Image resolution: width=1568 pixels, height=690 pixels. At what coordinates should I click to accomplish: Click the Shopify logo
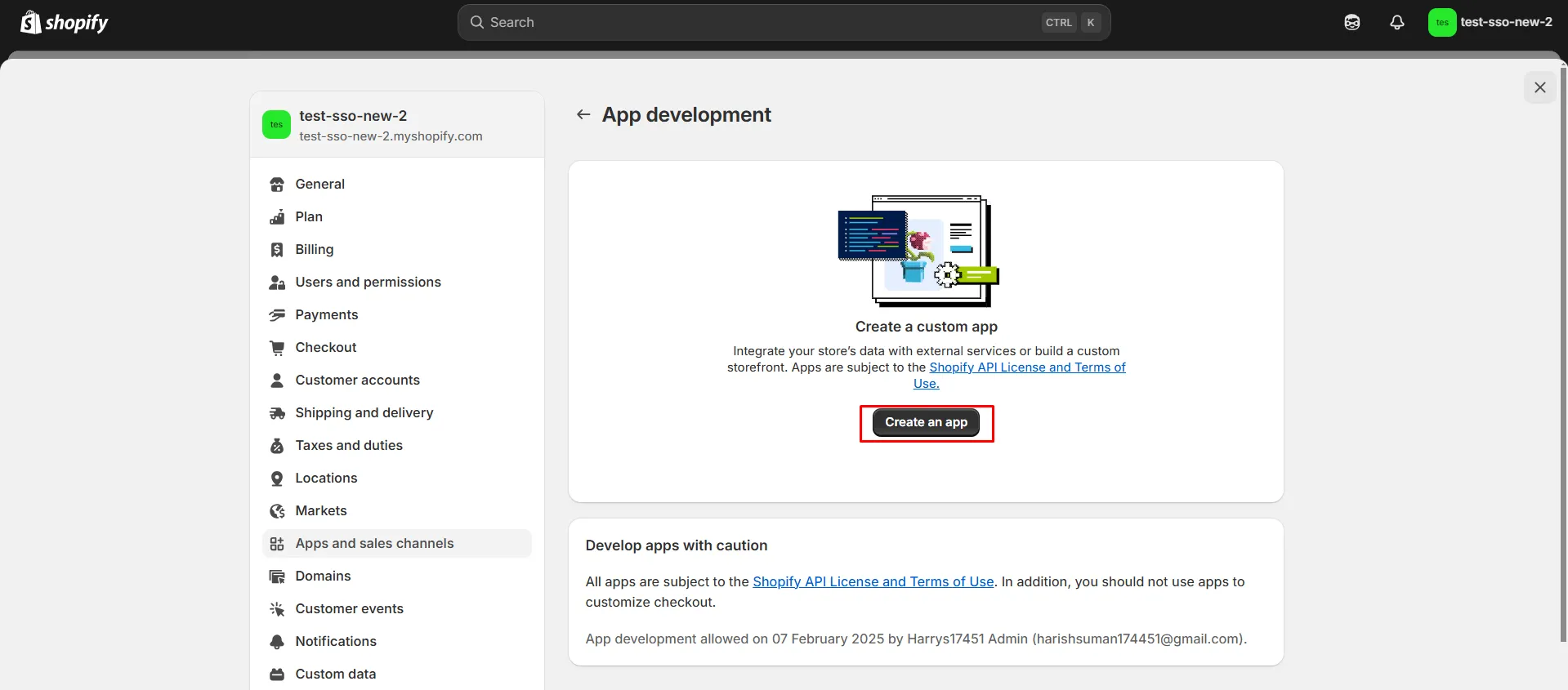pos(65,22)
